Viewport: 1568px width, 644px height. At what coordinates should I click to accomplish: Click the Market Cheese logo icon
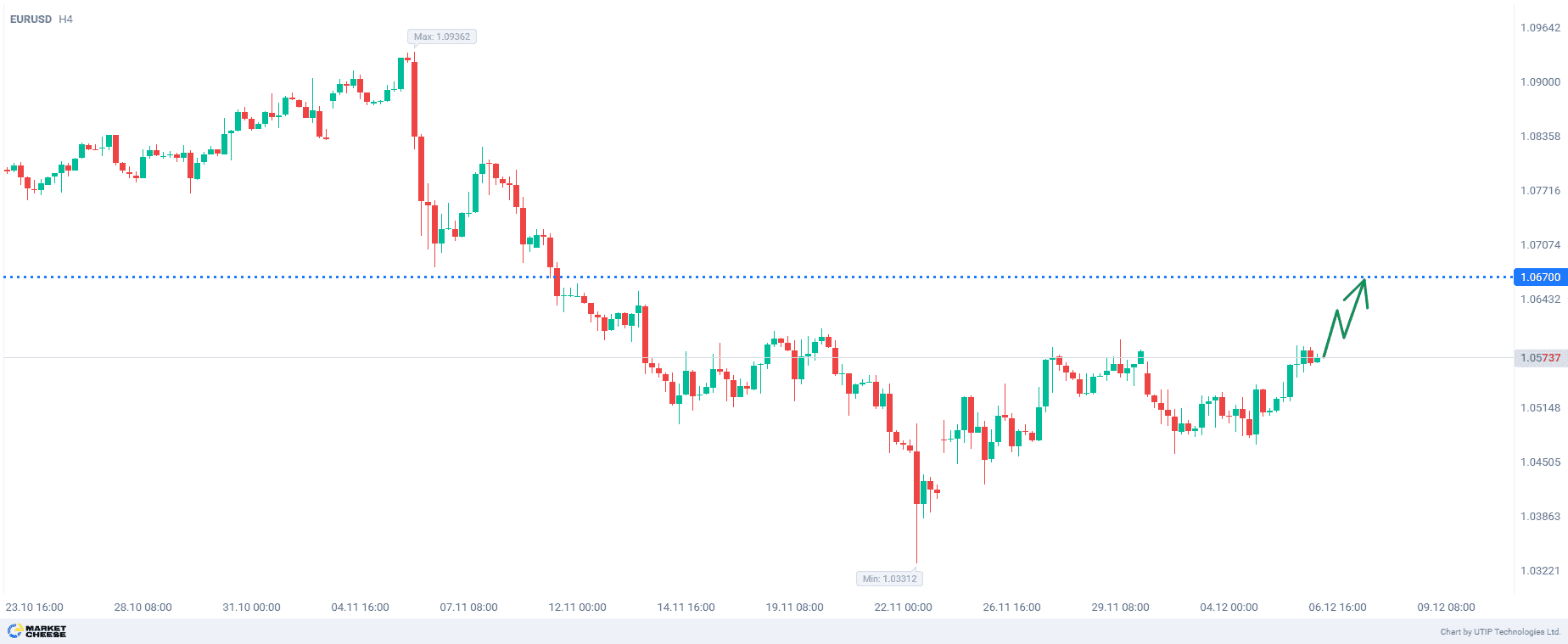[14, 630]
